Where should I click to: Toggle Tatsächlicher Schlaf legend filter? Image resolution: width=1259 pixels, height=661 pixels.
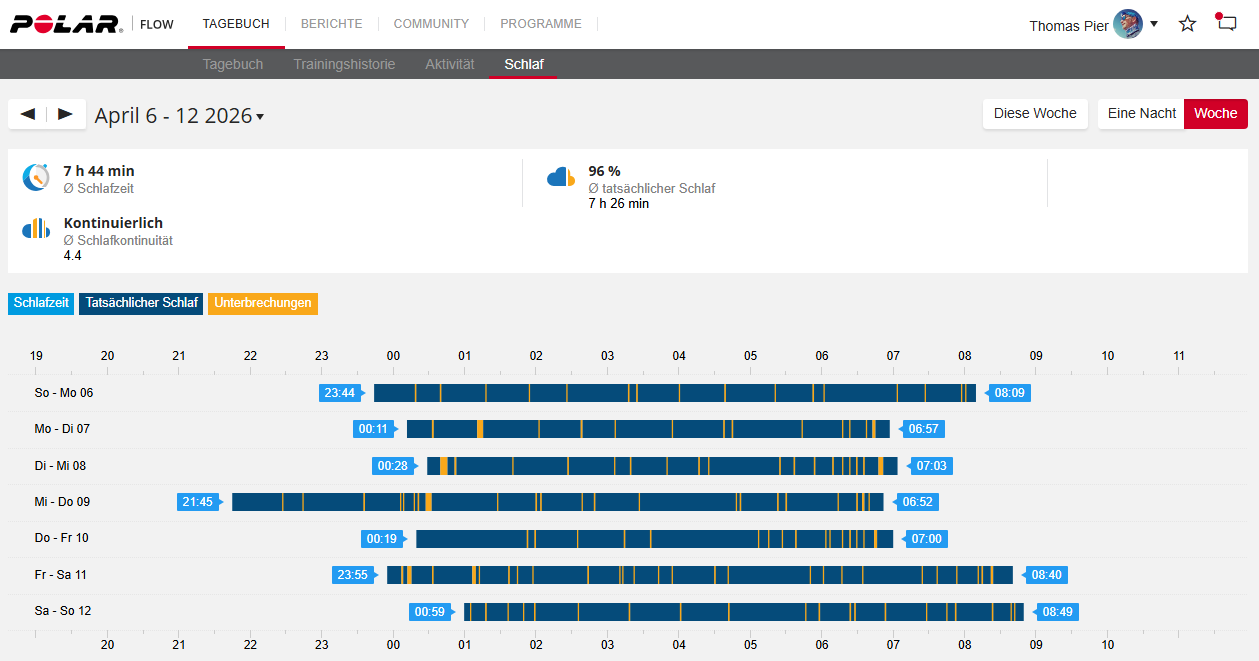click(141, 303)
